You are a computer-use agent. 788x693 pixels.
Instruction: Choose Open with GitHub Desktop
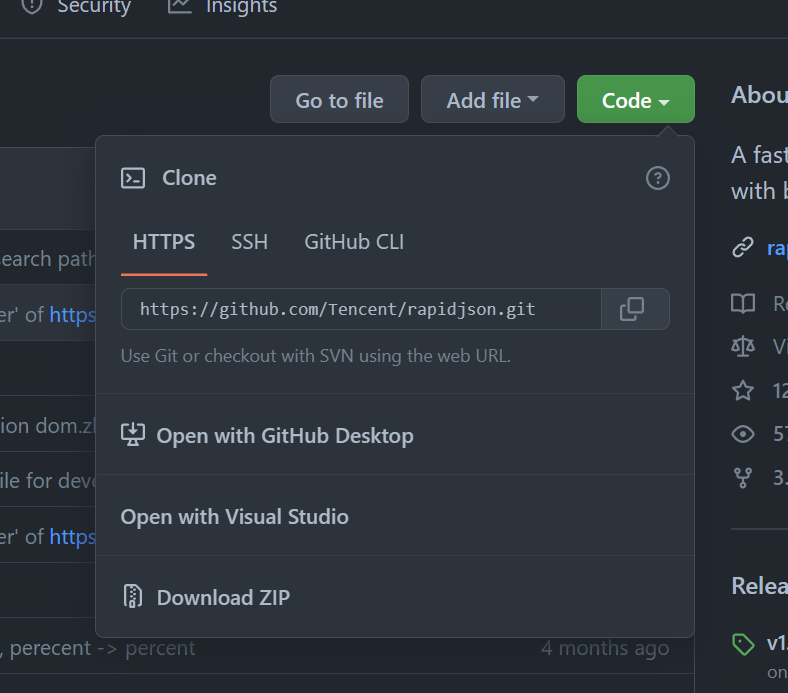coord(395,435)
